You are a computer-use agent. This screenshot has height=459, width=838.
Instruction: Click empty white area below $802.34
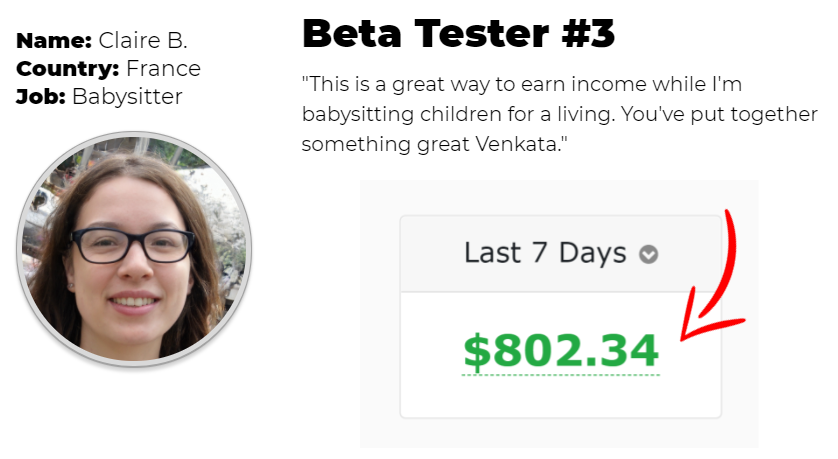click(x=561, y=396)
